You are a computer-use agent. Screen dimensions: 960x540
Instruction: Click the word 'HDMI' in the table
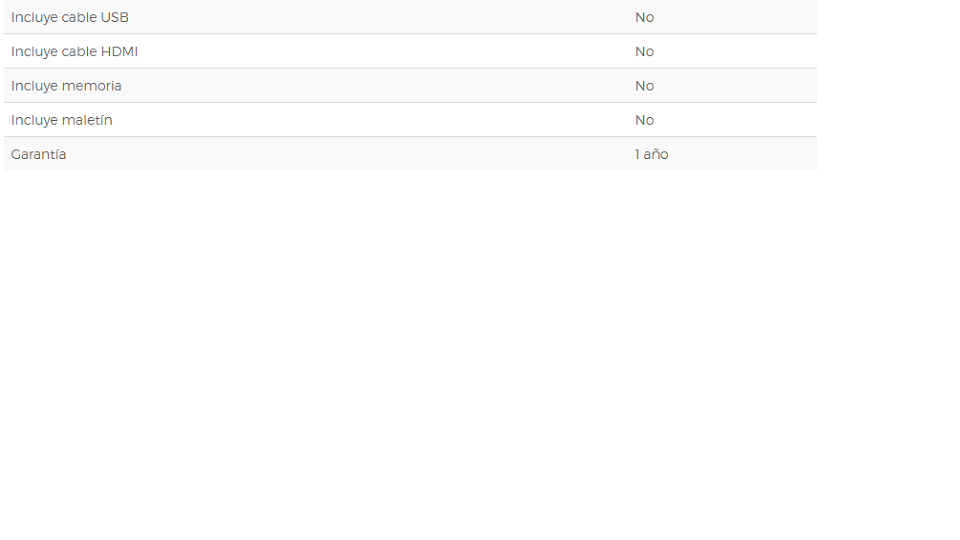click(119, 51)
